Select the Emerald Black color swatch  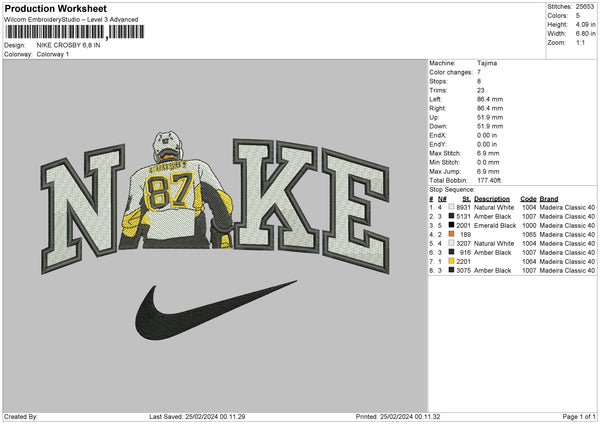452,225
